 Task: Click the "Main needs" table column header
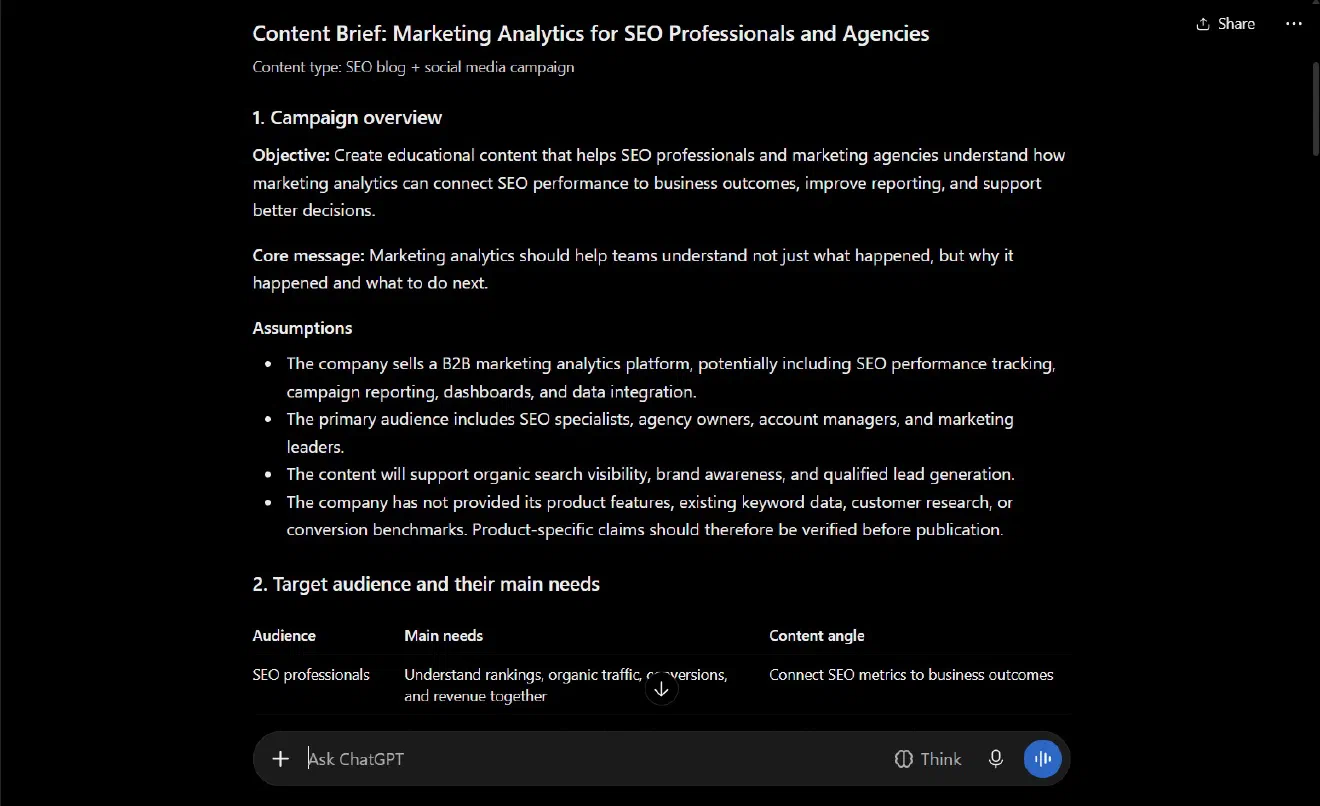pos(443,635)
